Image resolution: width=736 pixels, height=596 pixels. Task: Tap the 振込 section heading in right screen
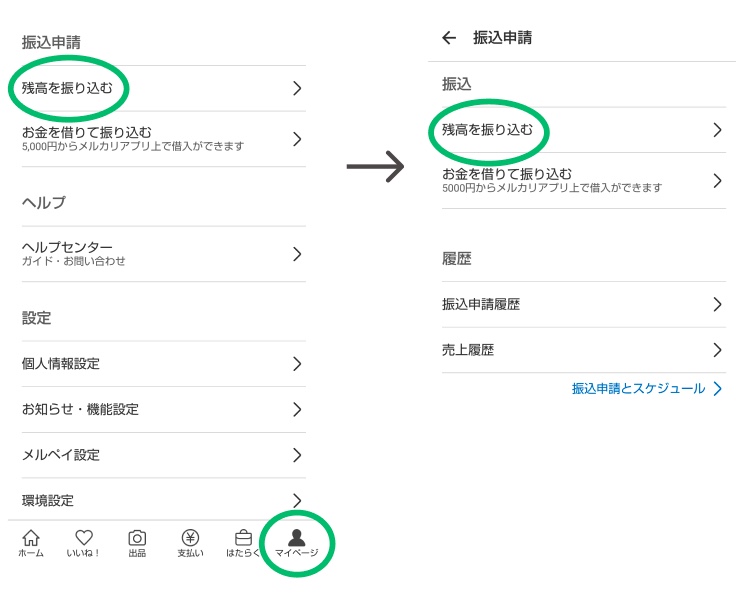[x=456, y=84]
